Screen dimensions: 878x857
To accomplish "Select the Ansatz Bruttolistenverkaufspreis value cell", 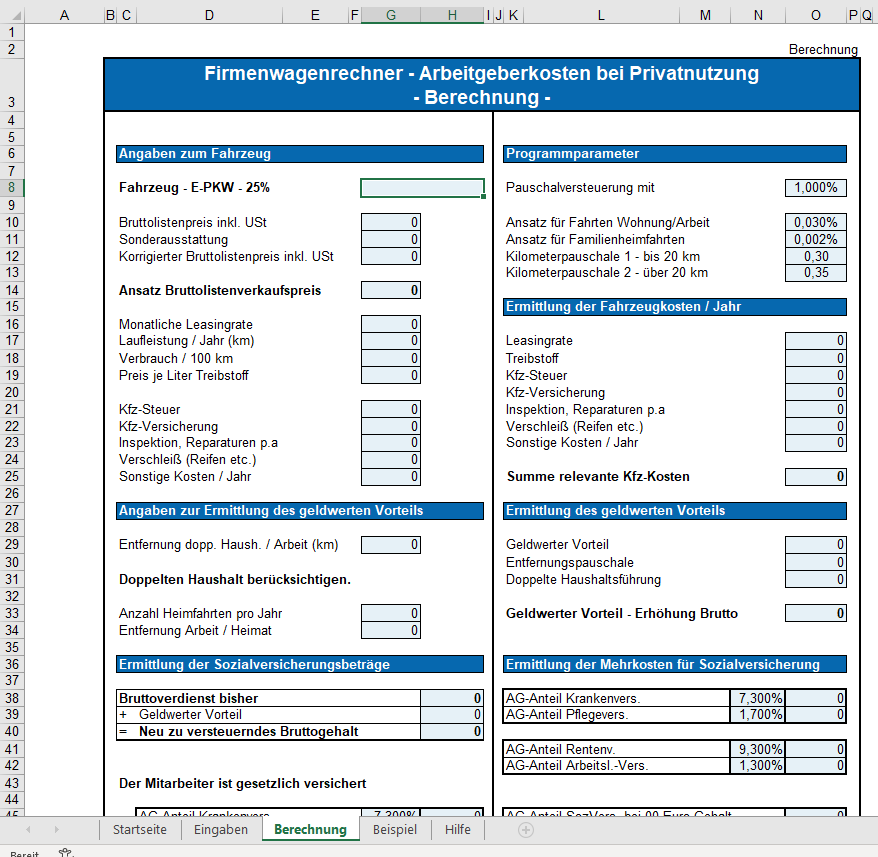I will click(391, 290).
